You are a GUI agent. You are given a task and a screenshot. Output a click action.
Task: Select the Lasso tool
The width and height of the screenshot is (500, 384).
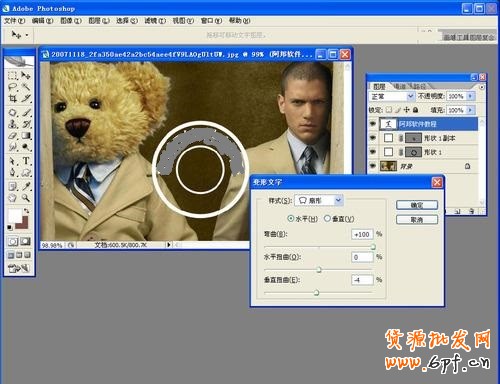13,87
